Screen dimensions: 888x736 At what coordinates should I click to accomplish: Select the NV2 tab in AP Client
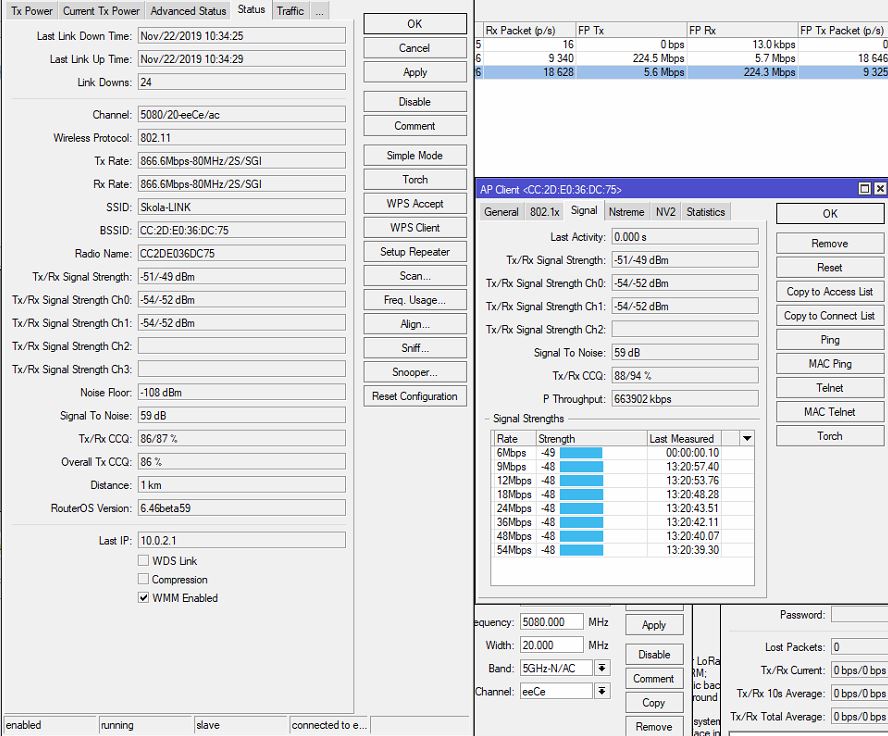pyautogui.click(x=665, y=212)
